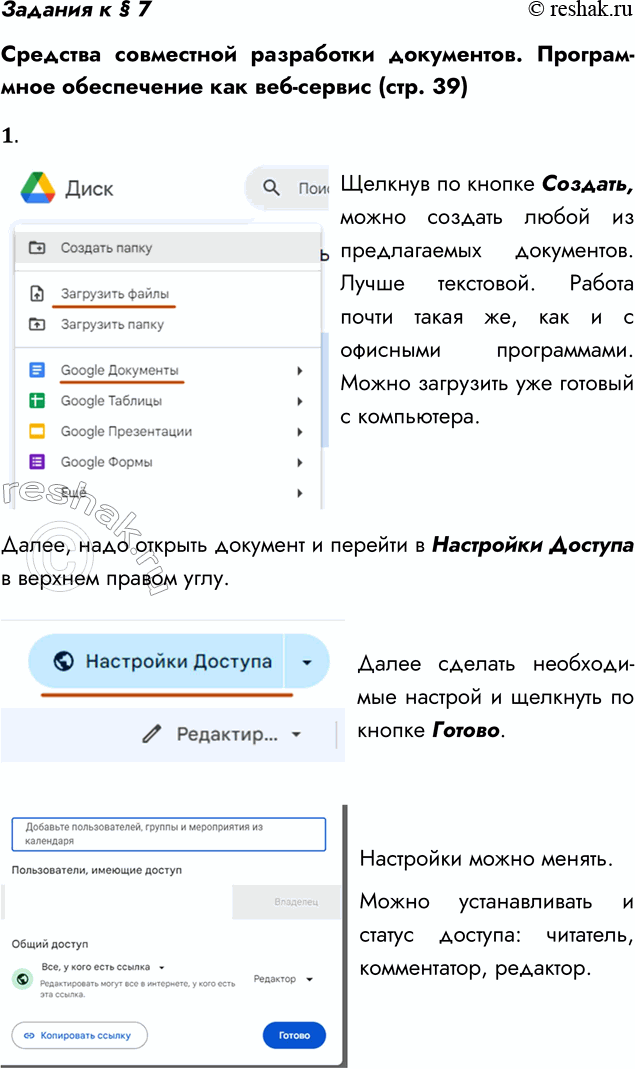Open the Все, у кого есть ссылка dropdown
This screenshot has width=635, height=1069.
pos(103,967)
